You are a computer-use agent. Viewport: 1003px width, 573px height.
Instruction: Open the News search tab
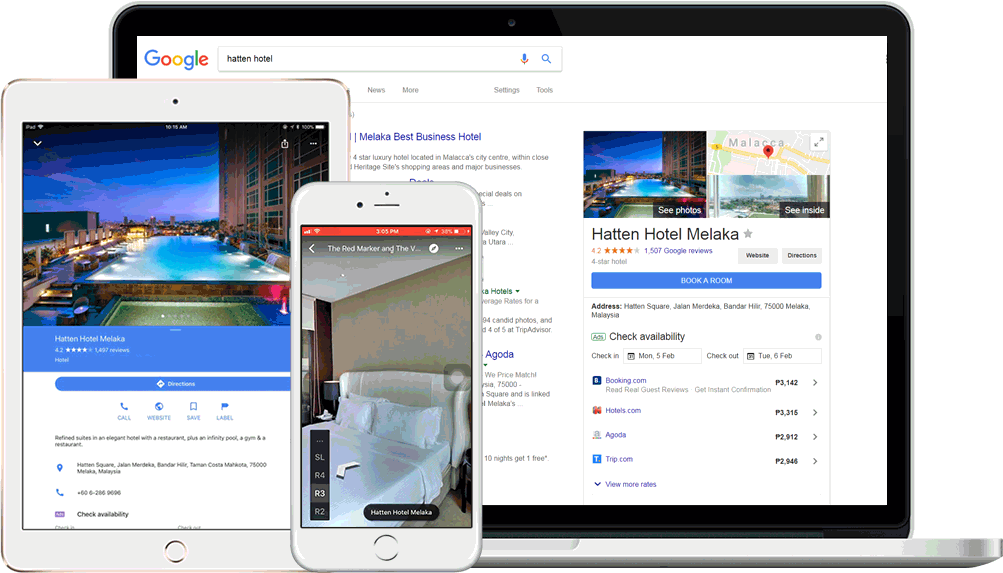pos(376,90)
